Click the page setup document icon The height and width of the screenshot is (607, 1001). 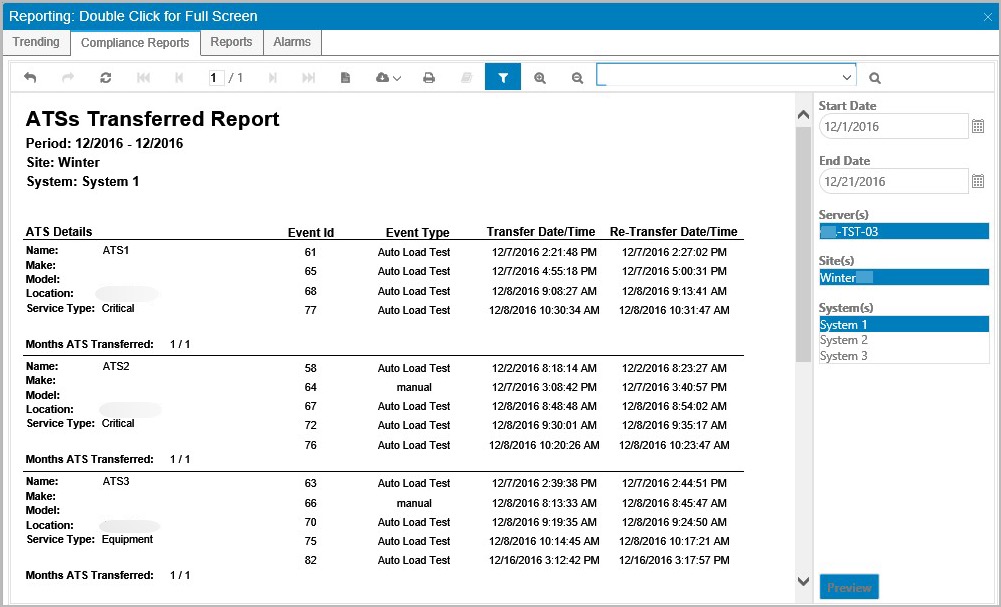pyautogui.click(x=345, y=78)
